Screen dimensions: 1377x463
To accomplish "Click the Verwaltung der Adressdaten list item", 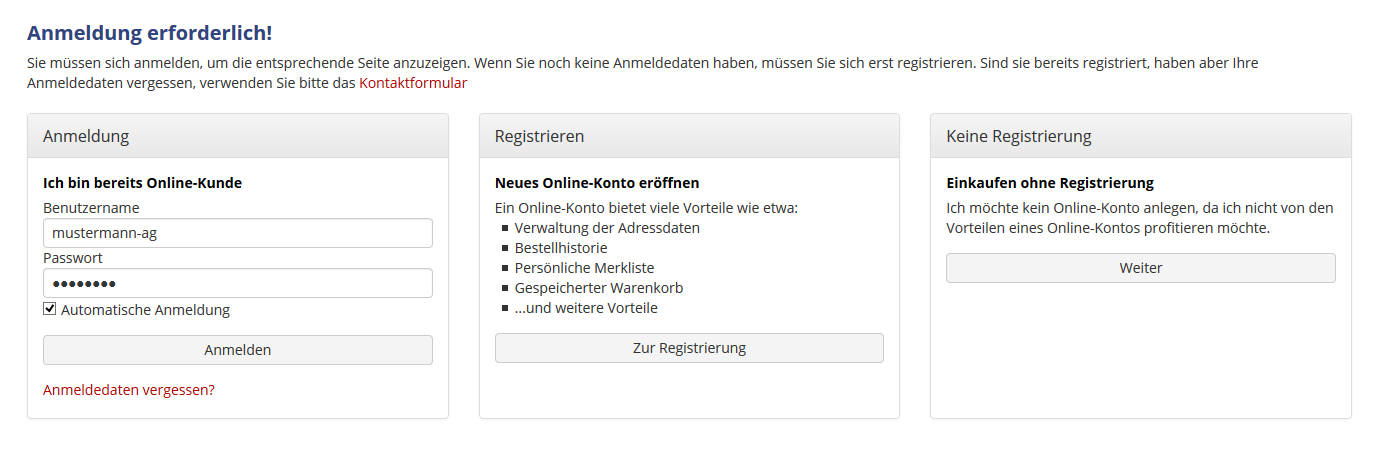I will coord(607,228).
